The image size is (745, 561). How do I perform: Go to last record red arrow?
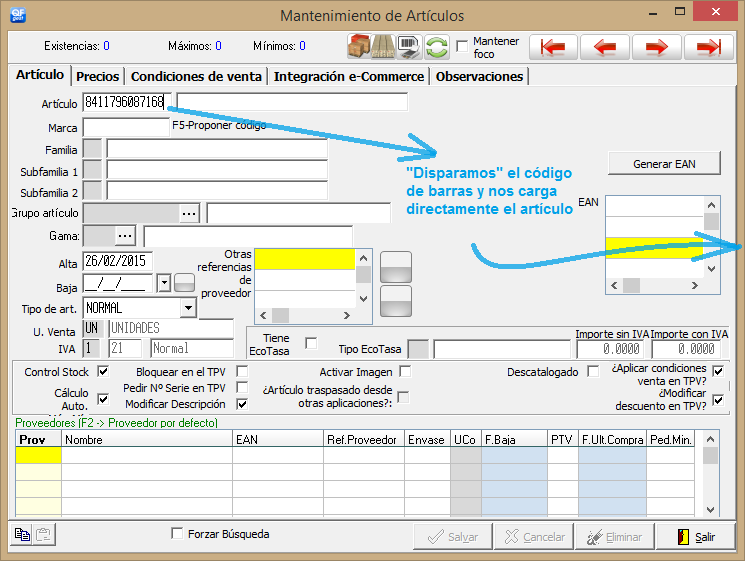tap(708, 47)
